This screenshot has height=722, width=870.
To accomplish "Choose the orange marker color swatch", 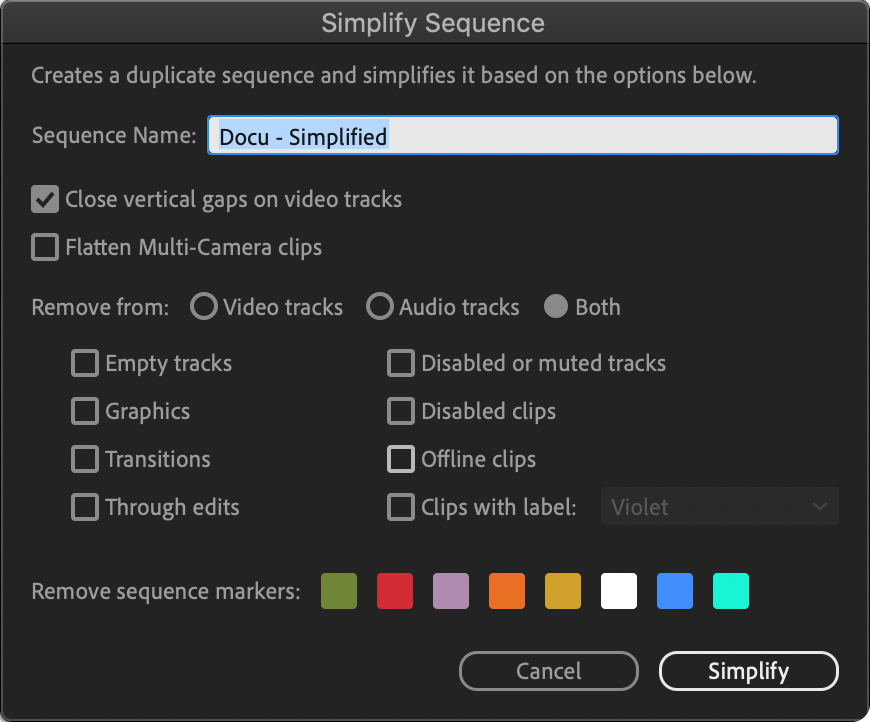I will tap(507, 591).
